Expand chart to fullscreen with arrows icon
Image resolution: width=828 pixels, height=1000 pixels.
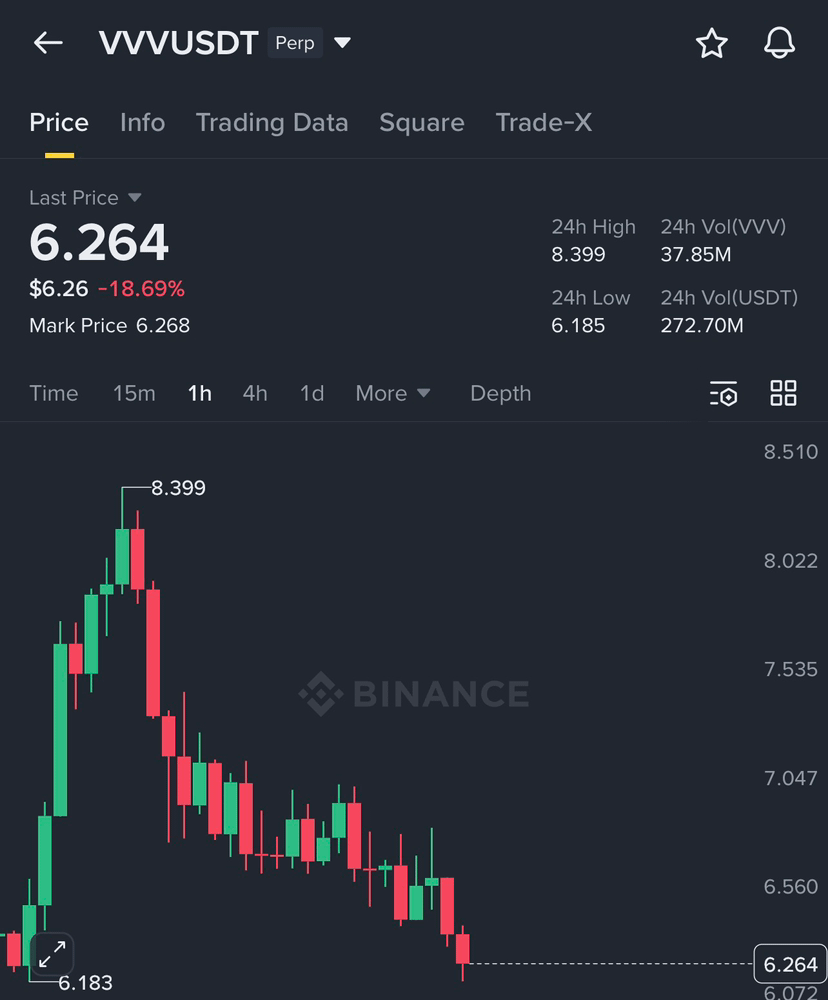[52, 954]
